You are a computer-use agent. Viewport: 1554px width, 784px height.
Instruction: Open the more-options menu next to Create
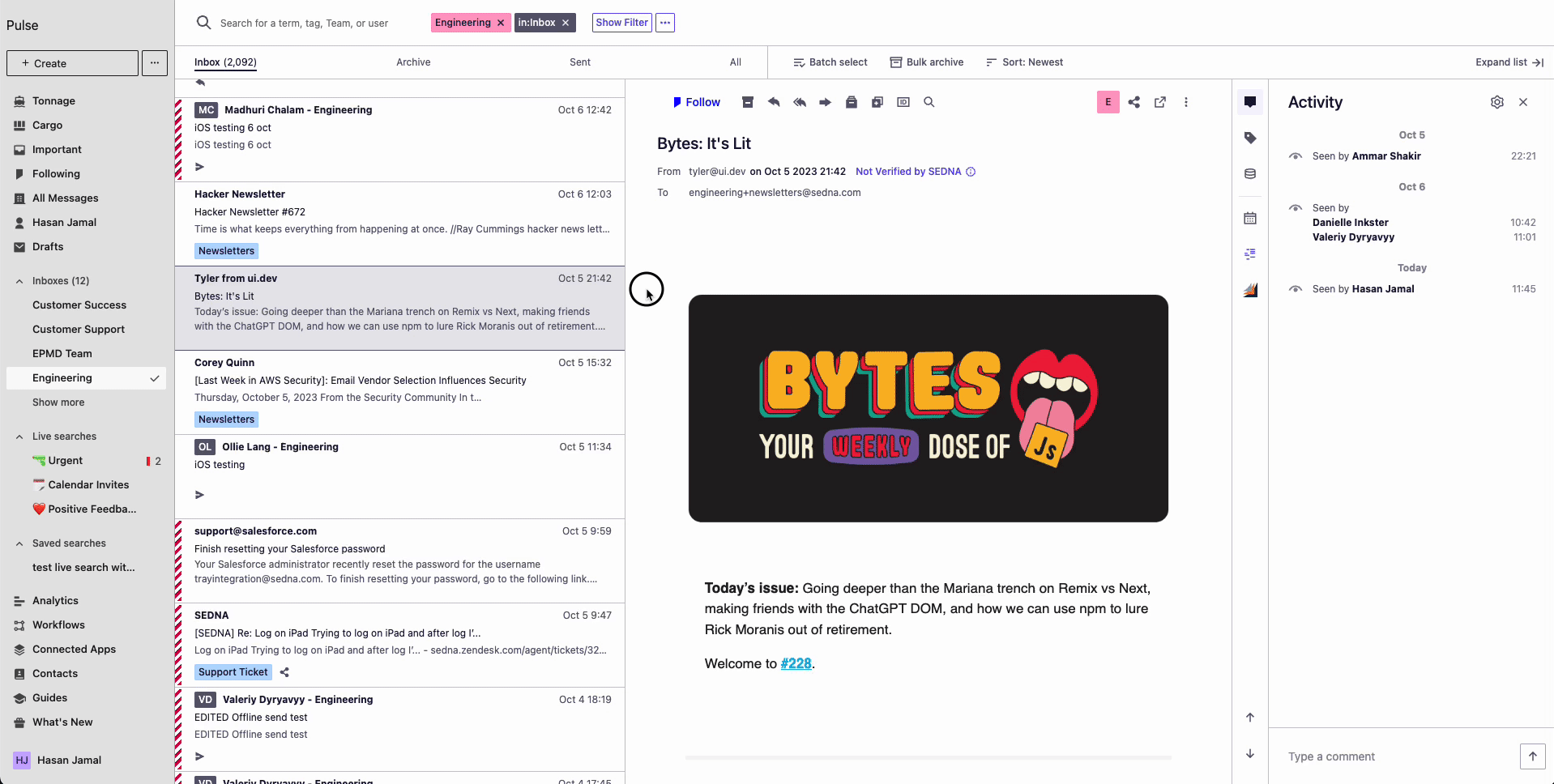(x=155, y=63)
